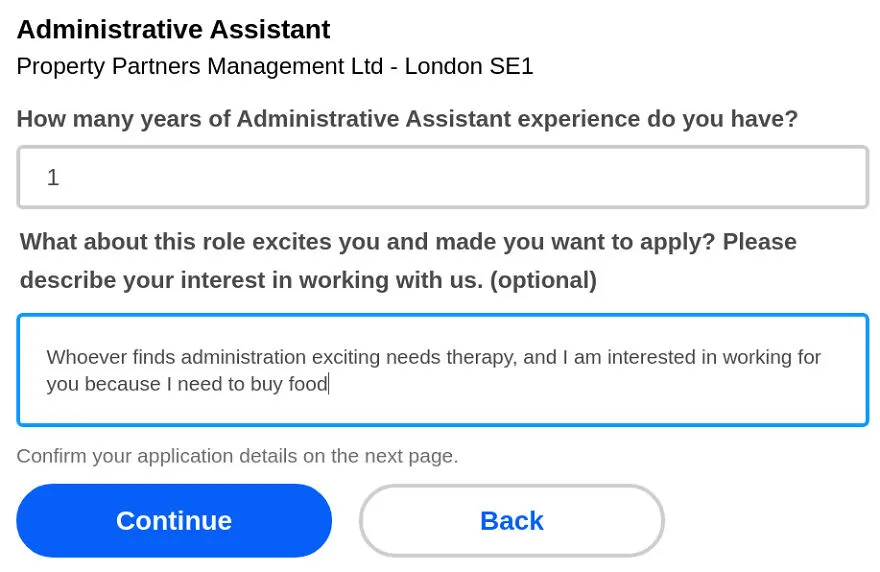Click the word 'administration' in the text area
This screenshot has width=880, height=572.
pos(243,357)
